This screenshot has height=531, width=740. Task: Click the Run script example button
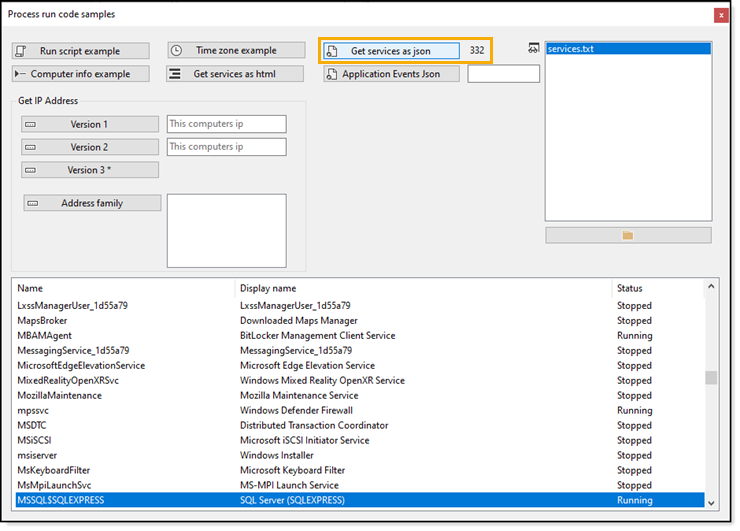81,51
